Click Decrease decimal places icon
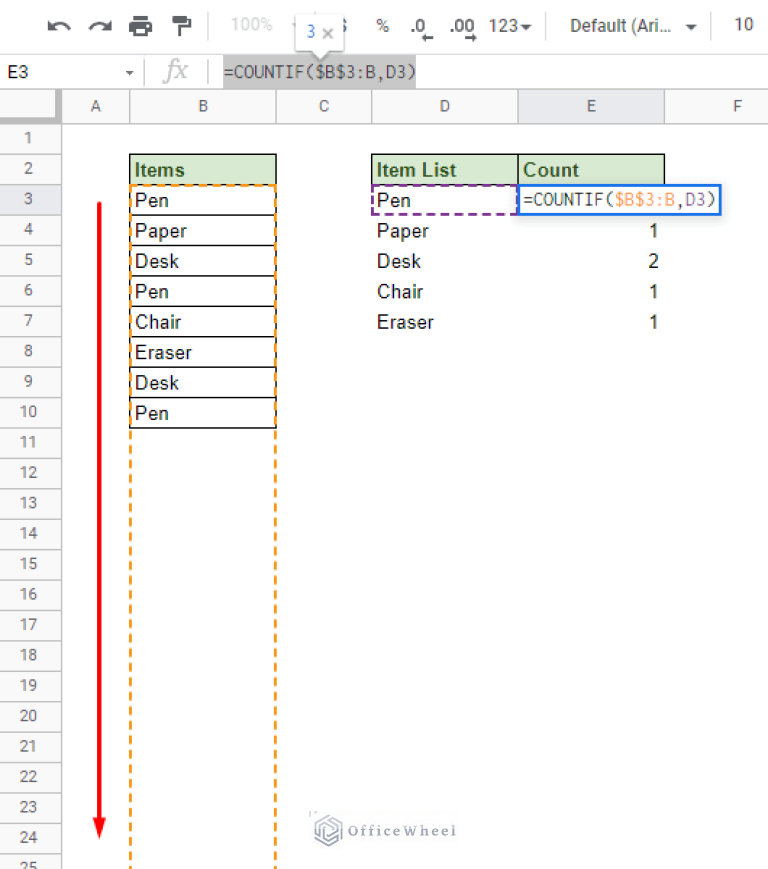 [x=419, y=27]
